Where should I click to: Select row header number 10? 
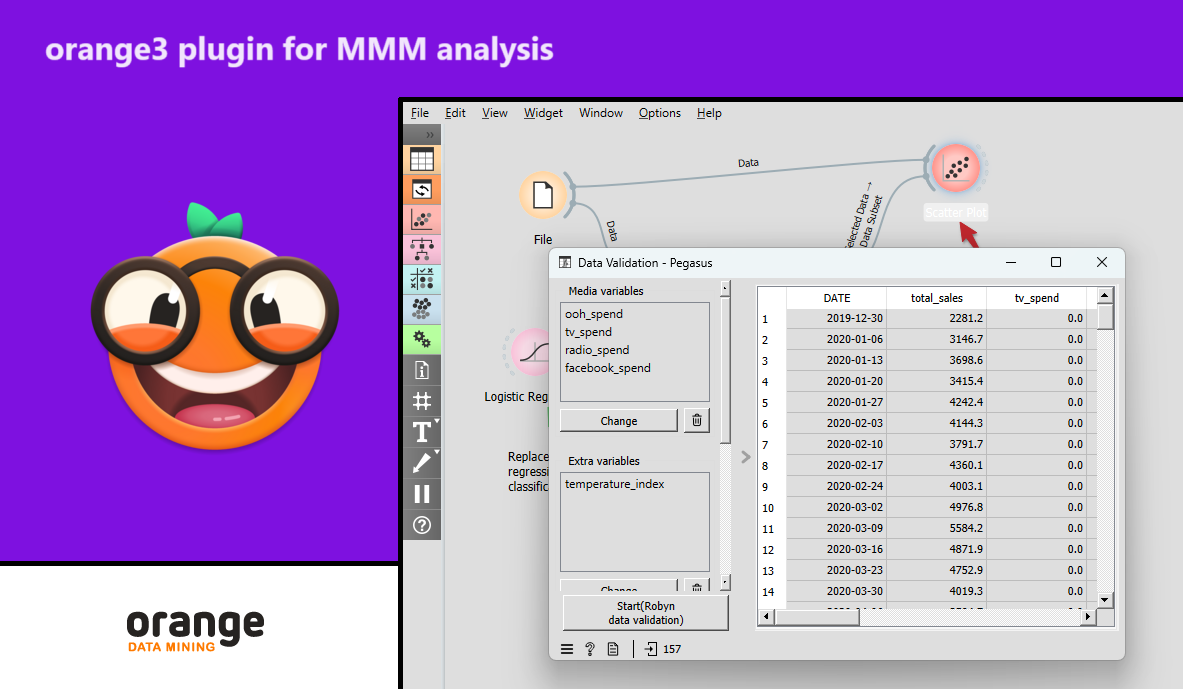point(772,508)
